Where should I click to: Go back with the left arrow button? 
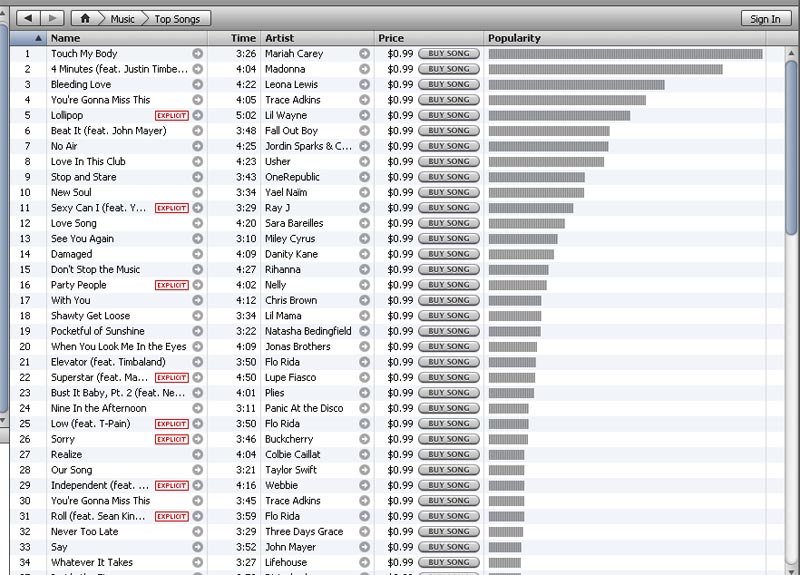pos(29,18)
